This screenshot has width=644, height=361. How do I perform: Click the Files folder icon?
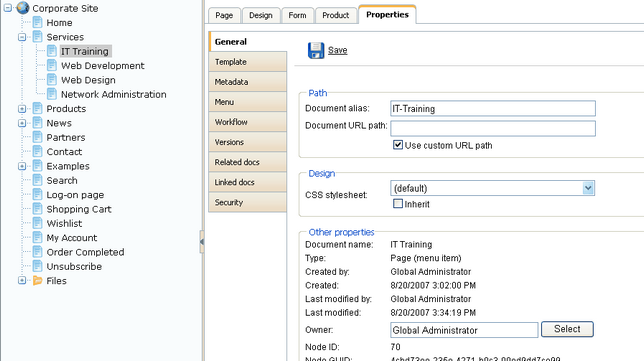coord(37,281)
